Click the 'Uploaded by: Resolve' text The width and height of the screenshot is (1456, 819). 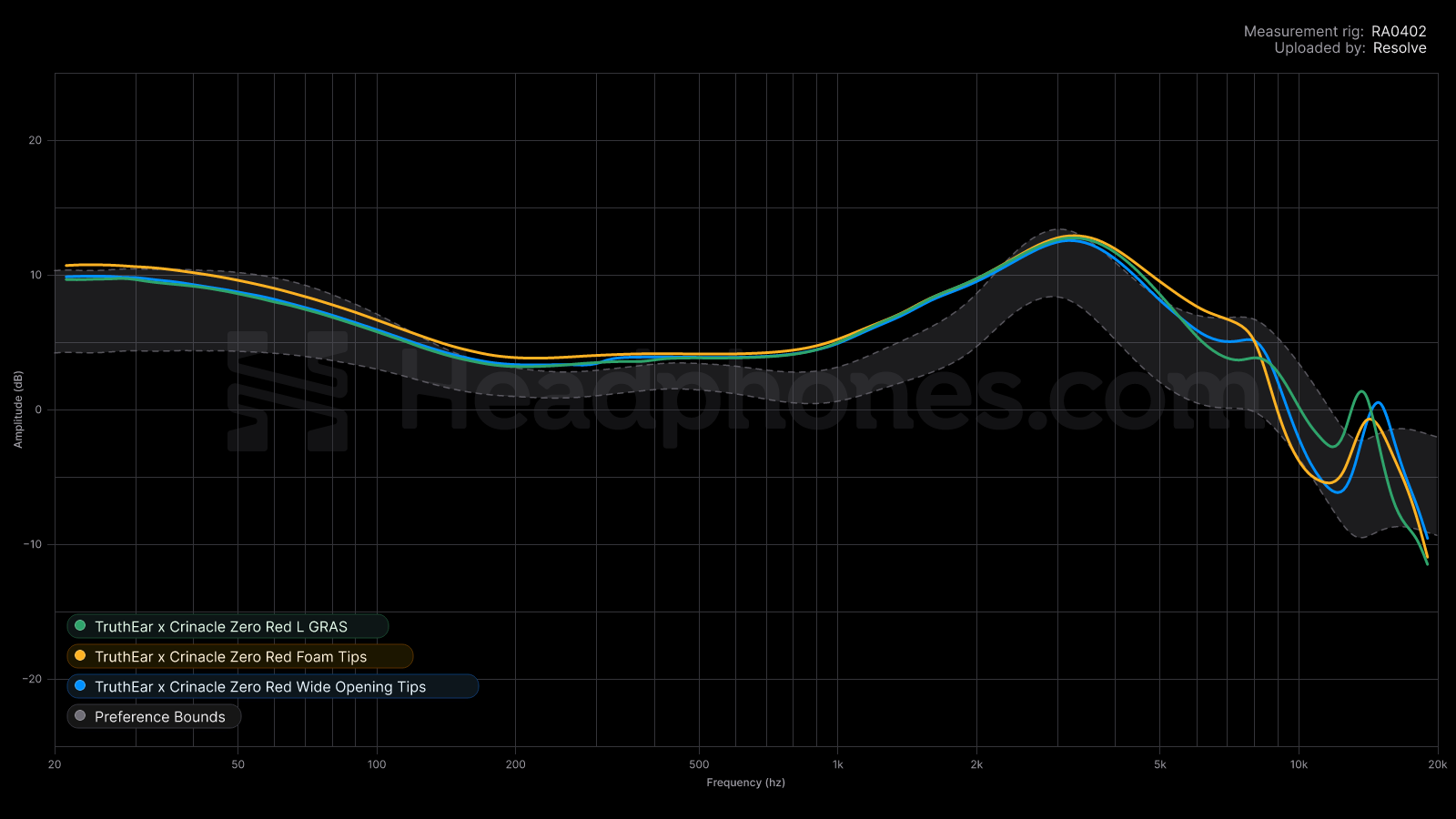[1350, 48]
